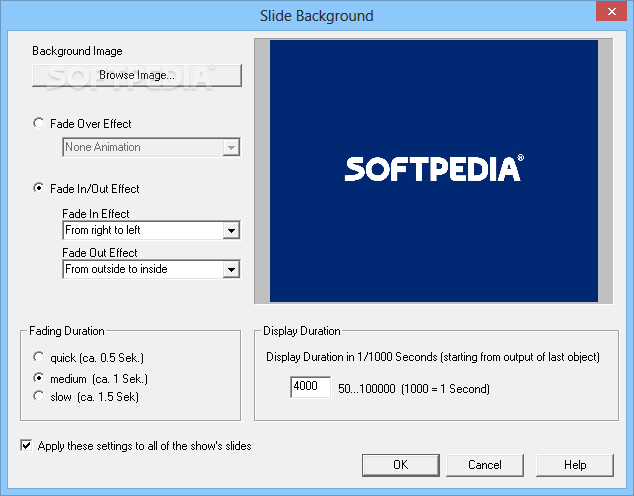Close the Slide Background dialog

tap(611, 11)
